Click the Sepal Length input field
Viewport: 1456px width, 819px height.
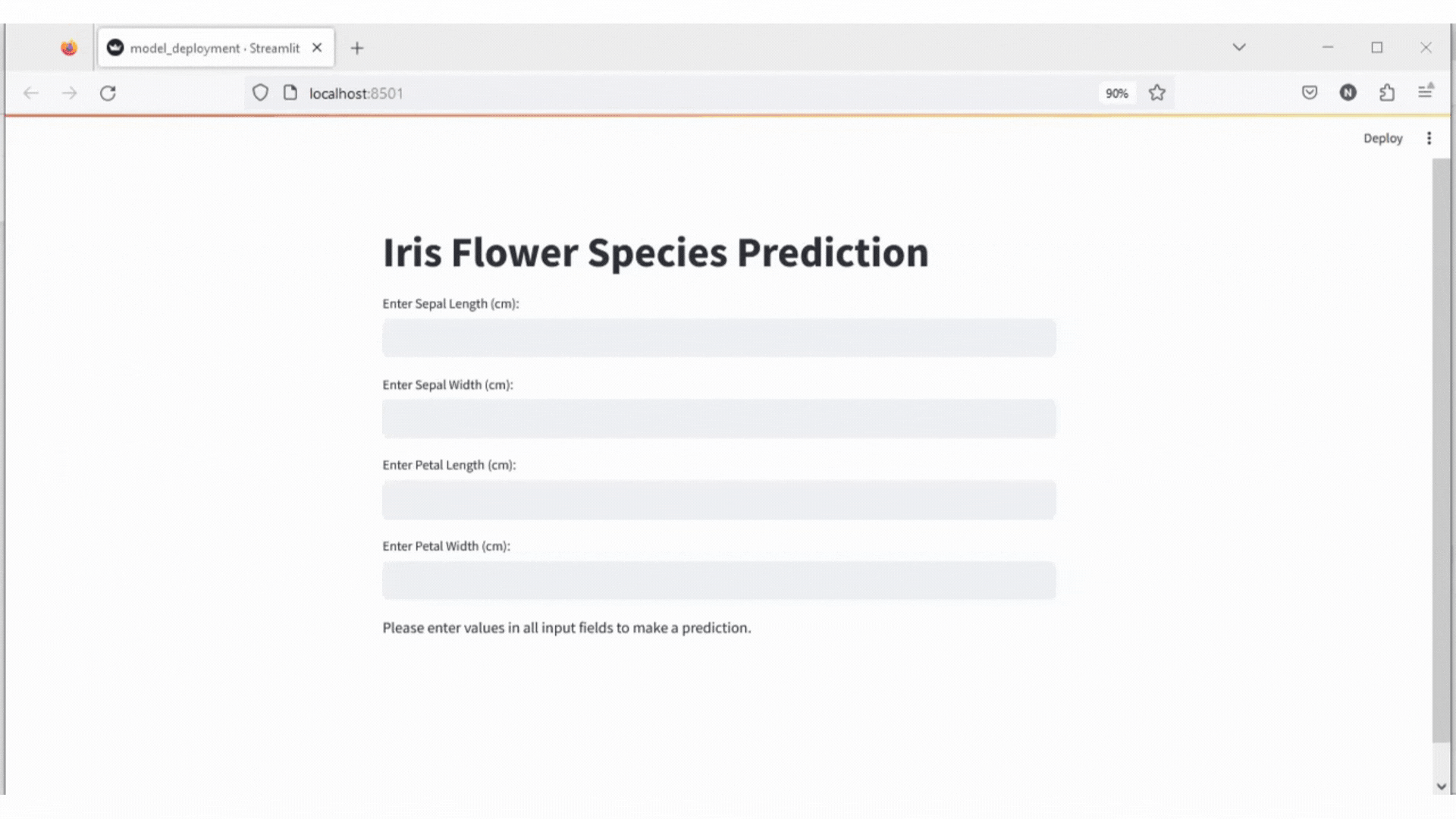tap(719, 337)
